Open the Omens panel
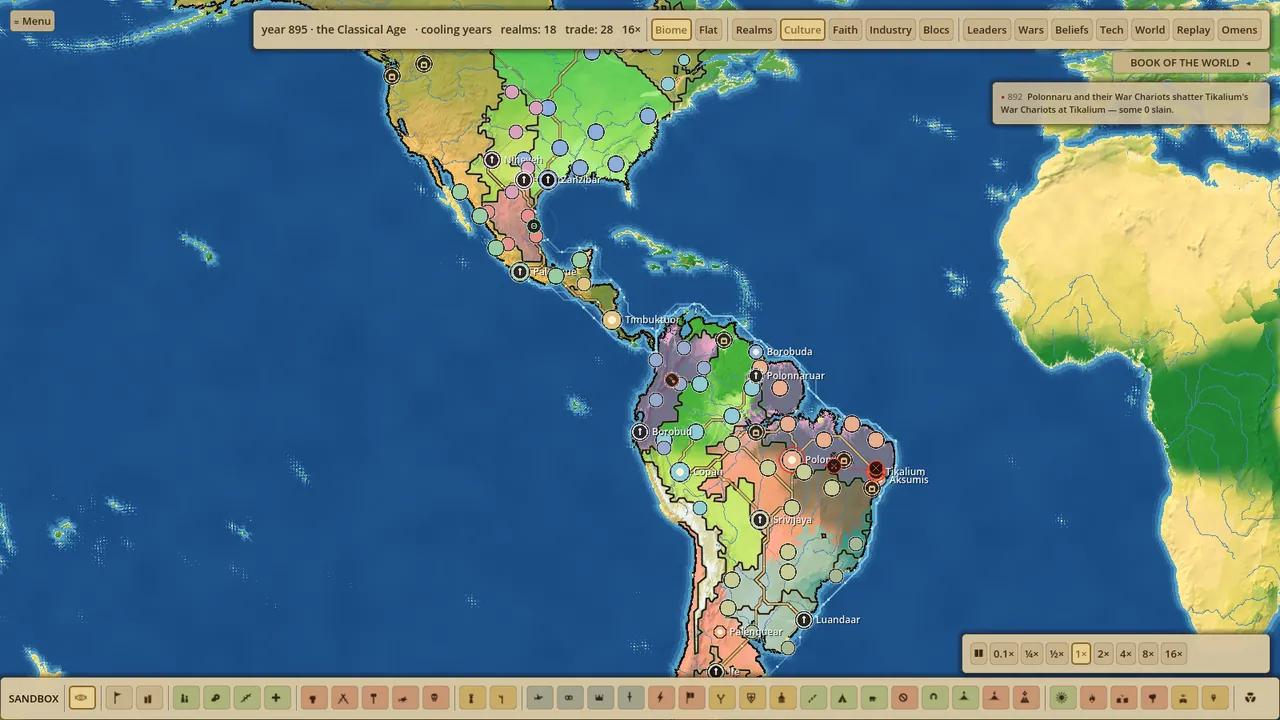The height and width of the screenshot is (720, 1280). coord(1239,30)
